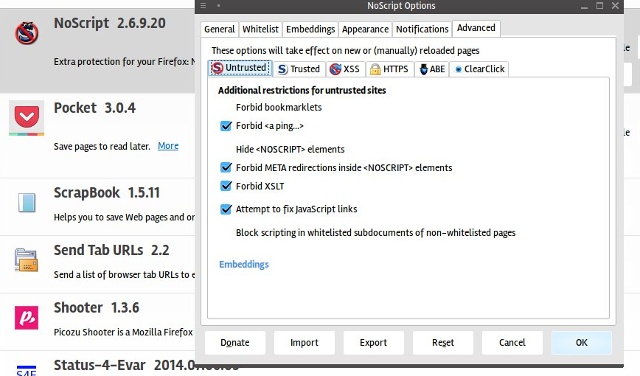Follow the Embeddings link
The image size is (640, 376).
(x=244, y=264)
